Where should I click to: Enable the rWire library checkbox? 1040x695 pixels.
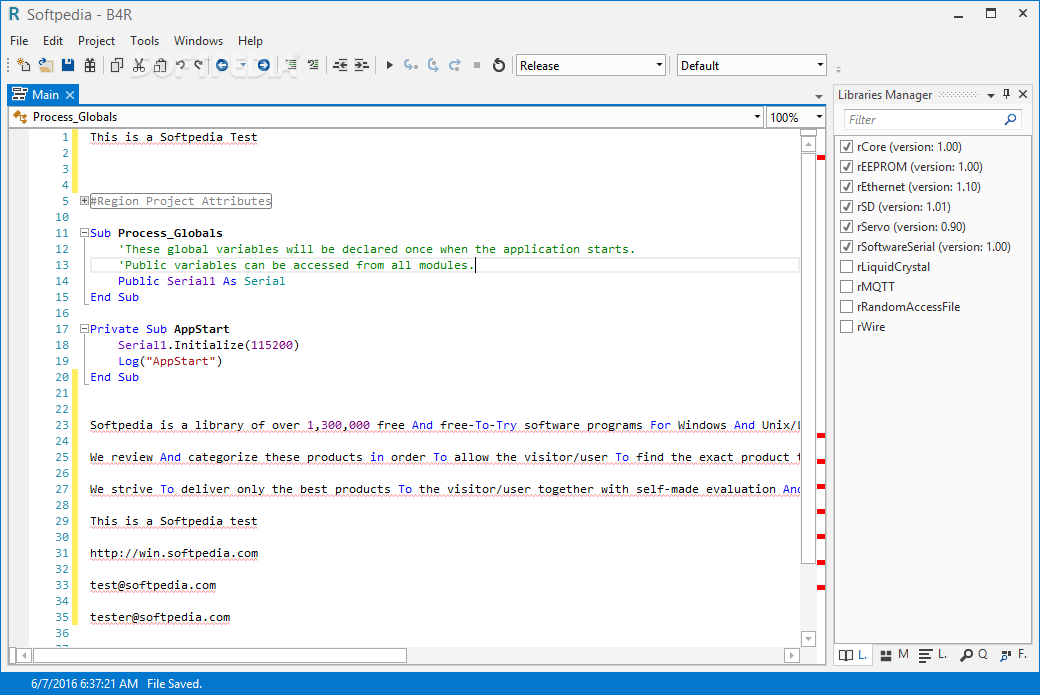coord(846,326)
